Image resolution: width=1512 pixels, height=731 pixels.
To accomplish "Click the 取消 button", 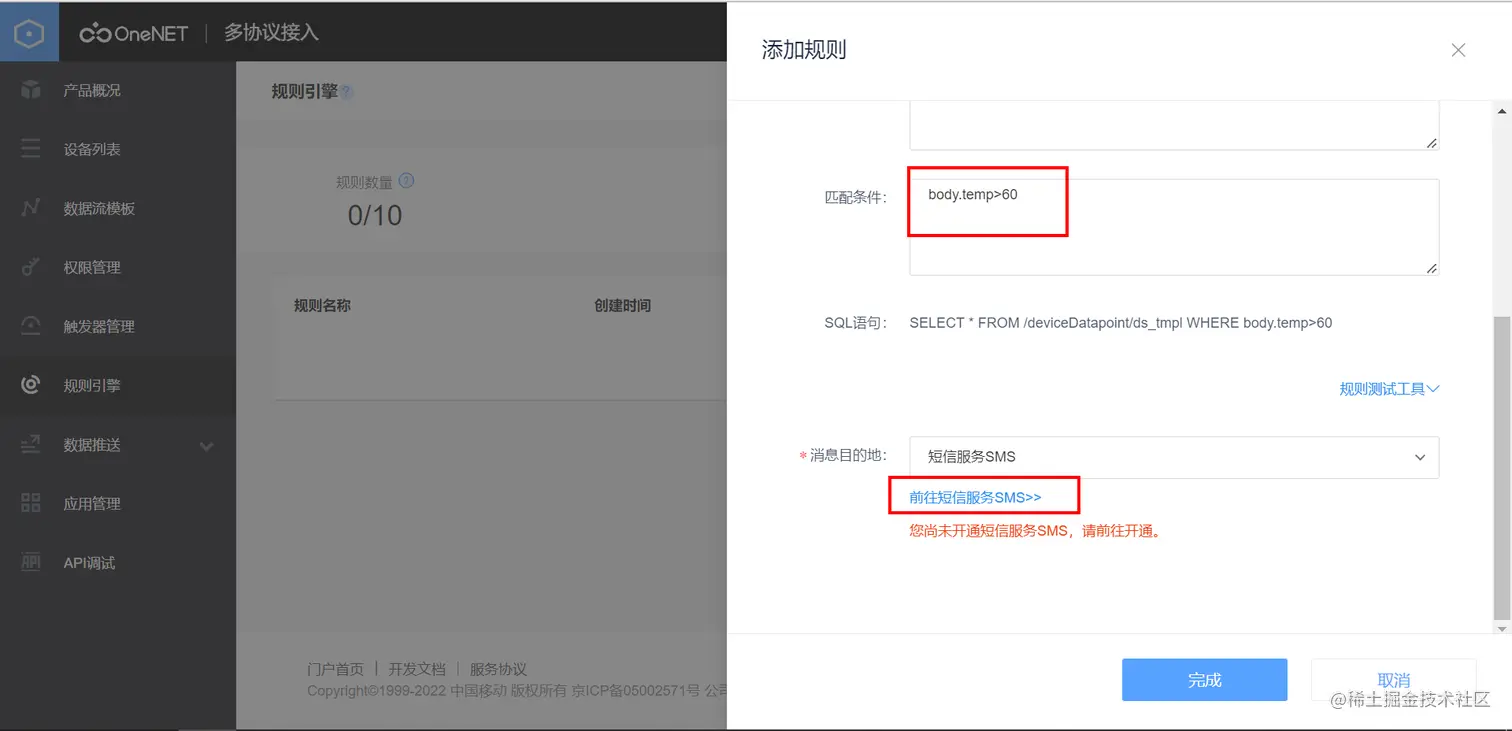I will point(1393,680).
